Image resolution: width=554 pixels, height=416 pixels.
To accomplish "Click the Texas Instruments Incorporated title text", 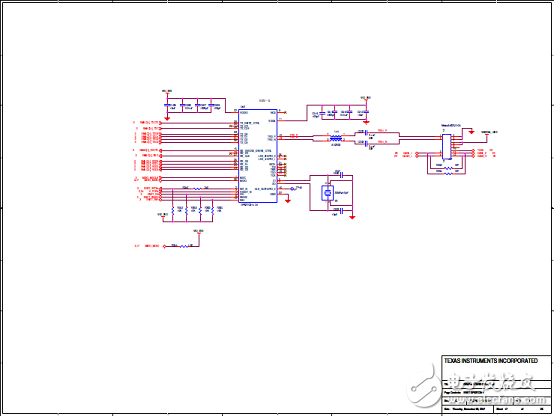I will pos(491,361).
